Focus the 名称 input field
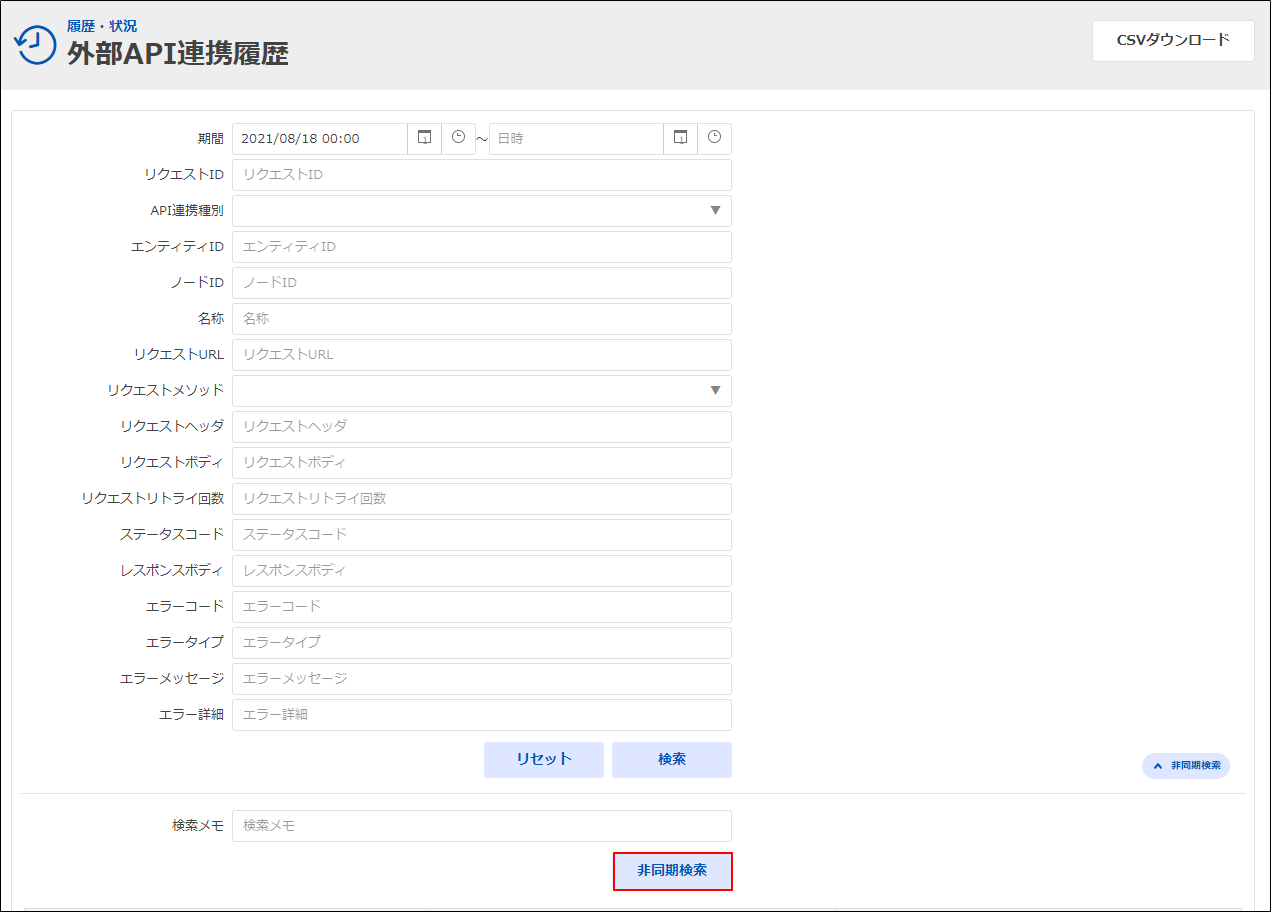 click(x=482, y=319)
